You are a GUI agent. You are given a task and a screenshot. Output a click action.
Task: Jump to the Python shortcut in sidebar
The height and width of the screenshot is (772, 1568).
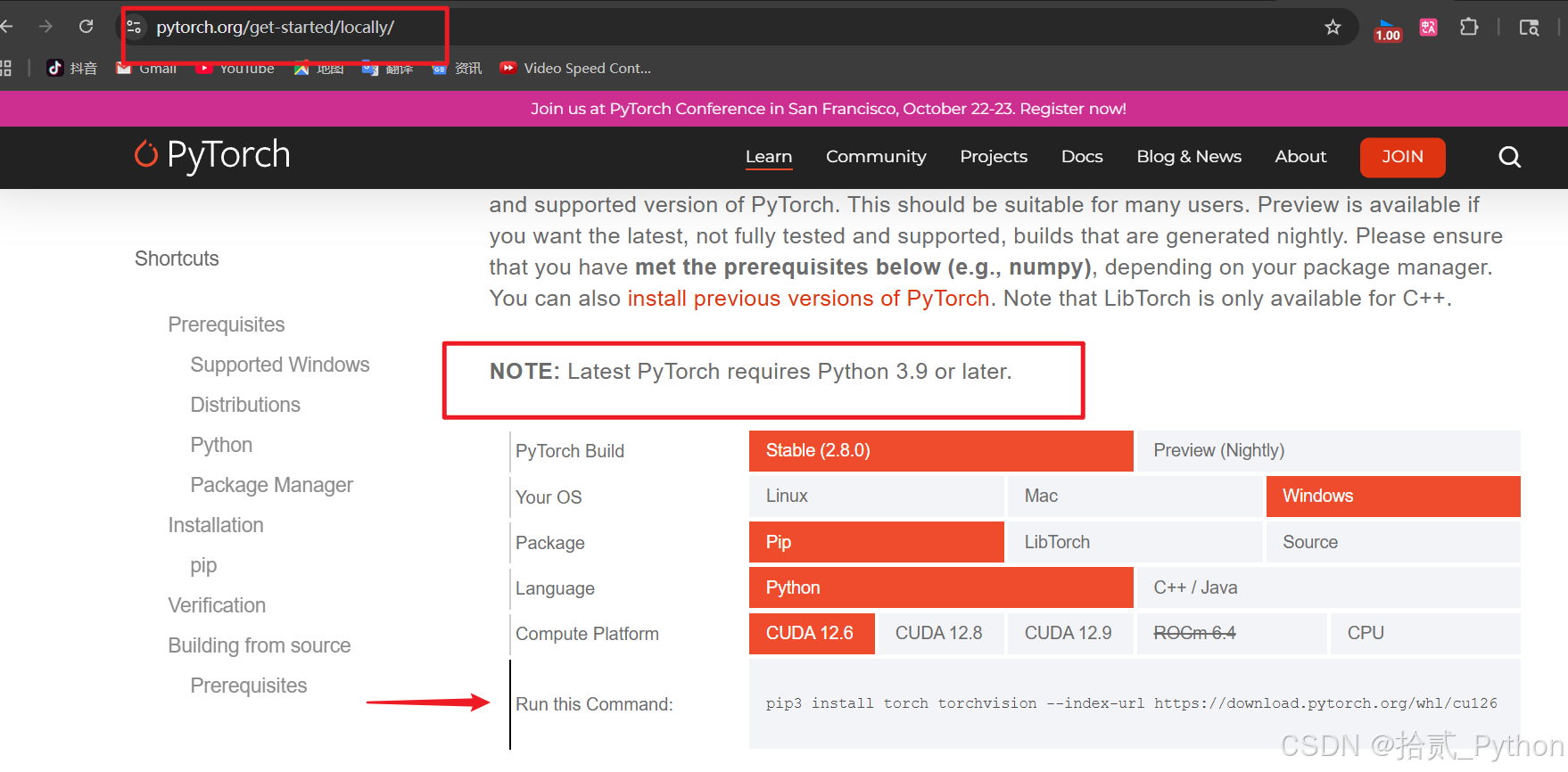(221, 445)
